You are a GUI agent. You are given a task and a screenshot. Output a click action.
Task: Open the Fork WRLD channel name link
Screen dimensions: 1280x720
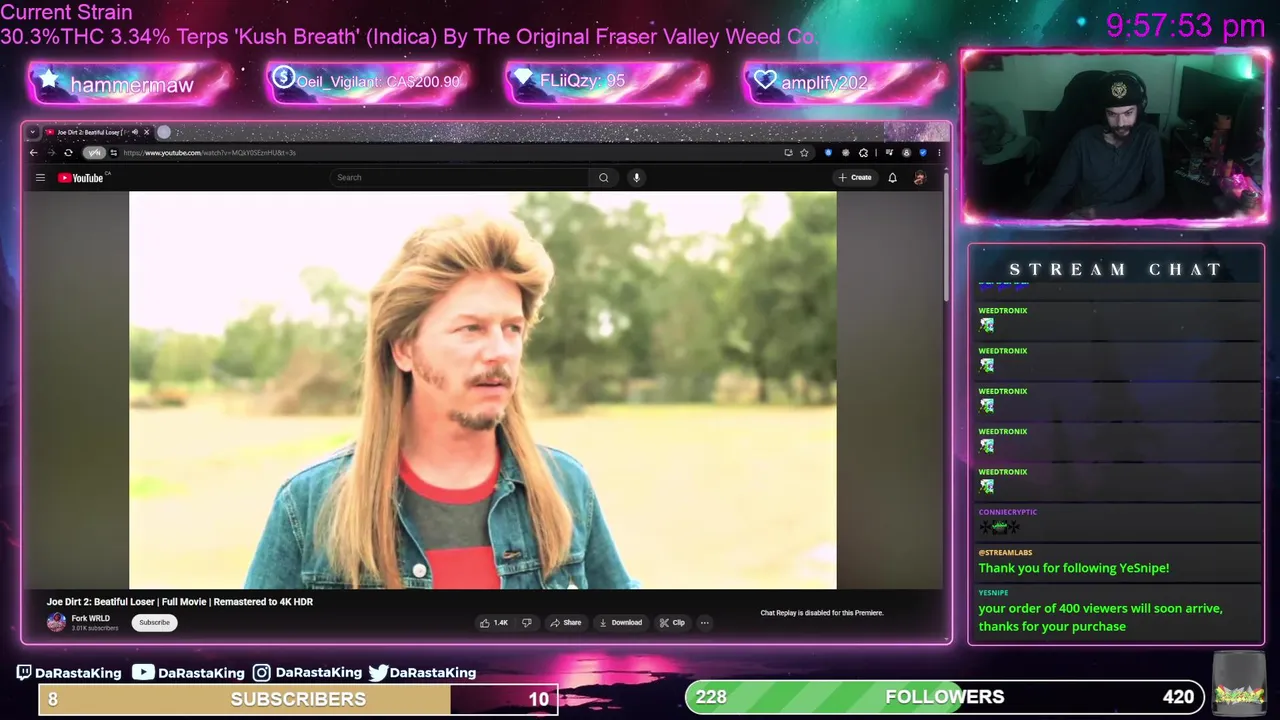pyautogui.click(x=90, y=619)
